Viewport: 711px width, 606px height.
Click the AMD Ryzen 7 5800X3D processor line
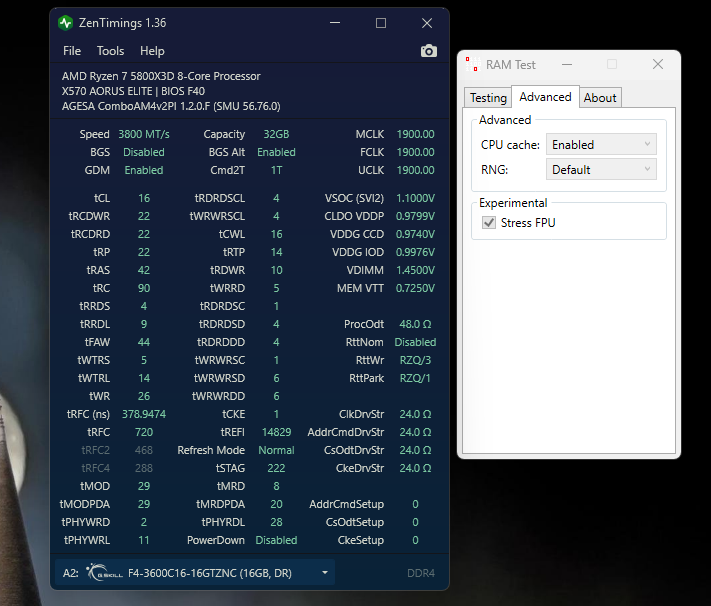(x=161, y=76)
